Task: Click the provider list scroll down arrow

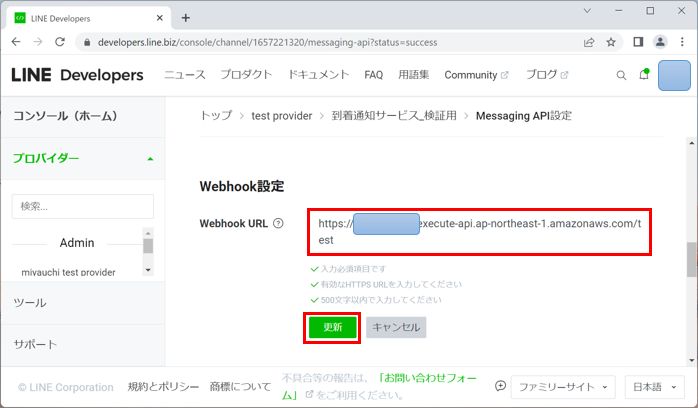Action: pyautogui.click(x=148, y=270)
